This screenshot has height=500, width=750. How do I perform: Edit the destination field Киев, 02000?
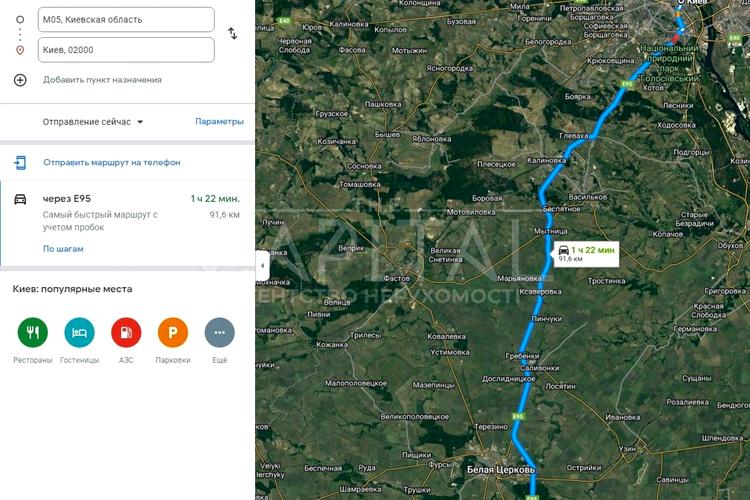coord(126,50)
